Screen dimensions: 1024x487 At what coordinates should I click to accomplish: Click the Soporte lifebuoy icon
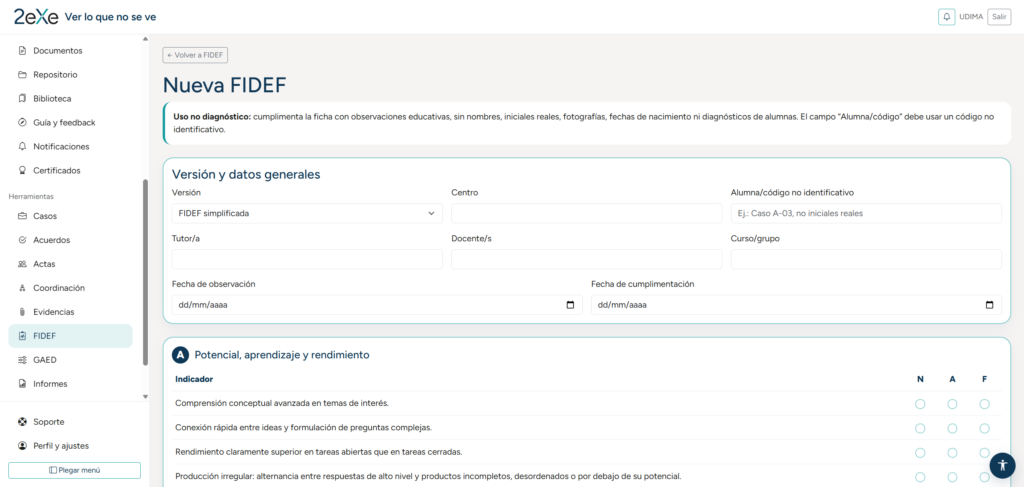coord(22,422)
